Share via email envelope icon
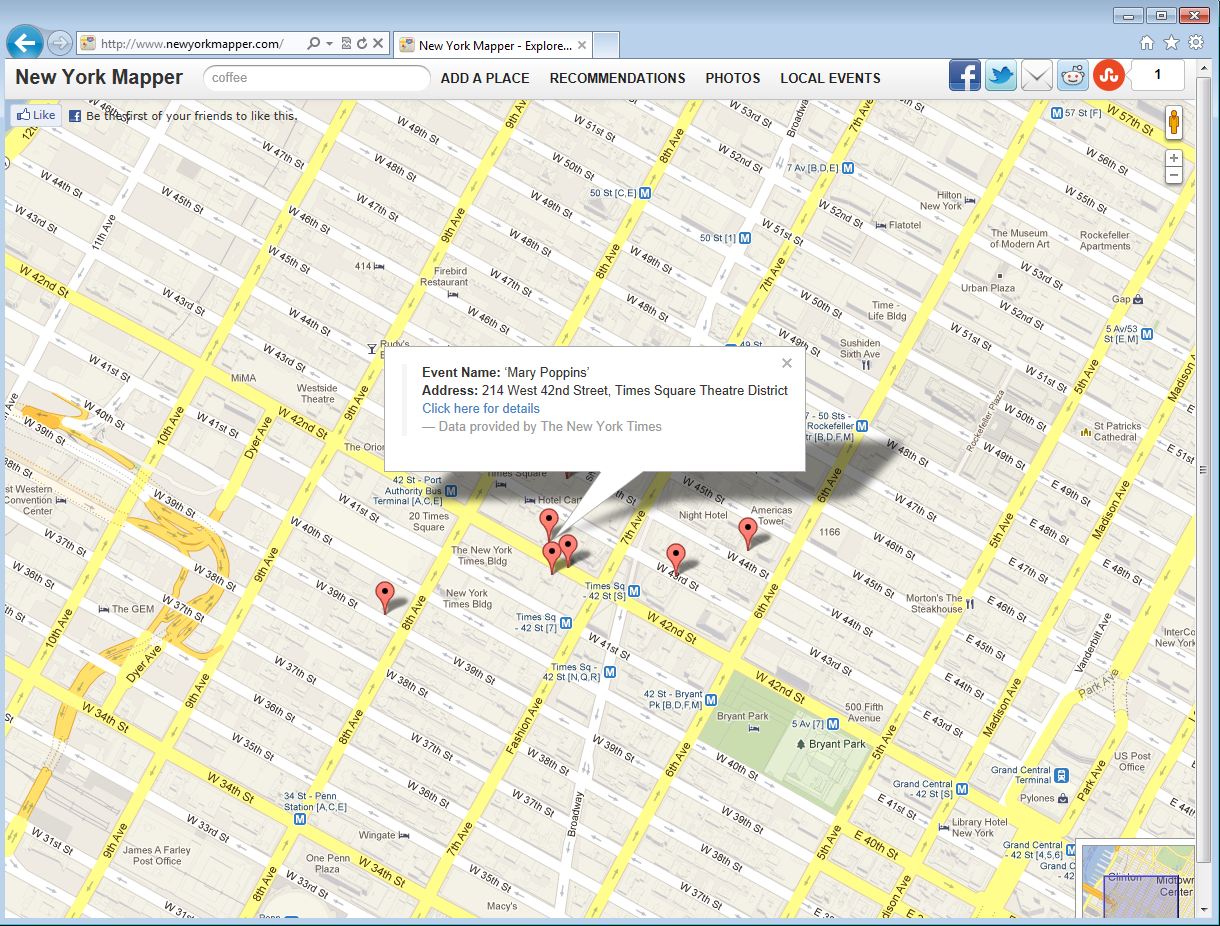1220x926 pixels. 1037,76
